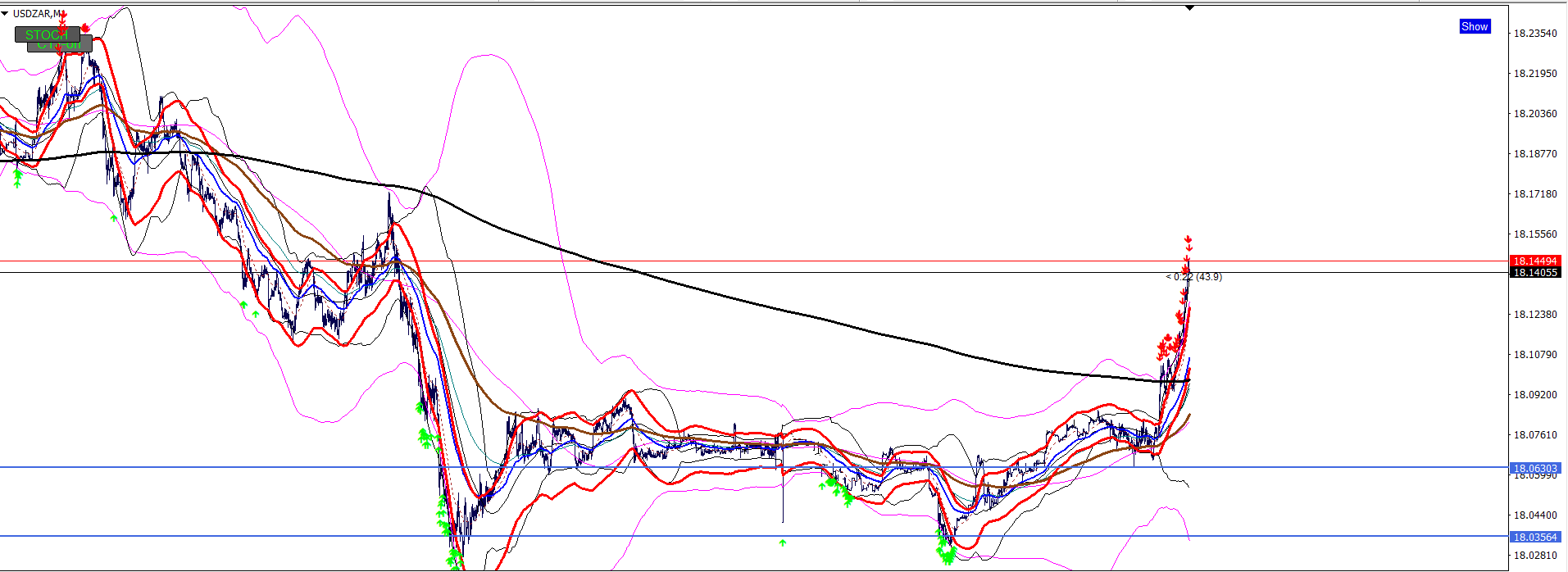Click the 18.04400 price scale value
Viewport: 1568px width, 572px height.
click(1535, 515)
